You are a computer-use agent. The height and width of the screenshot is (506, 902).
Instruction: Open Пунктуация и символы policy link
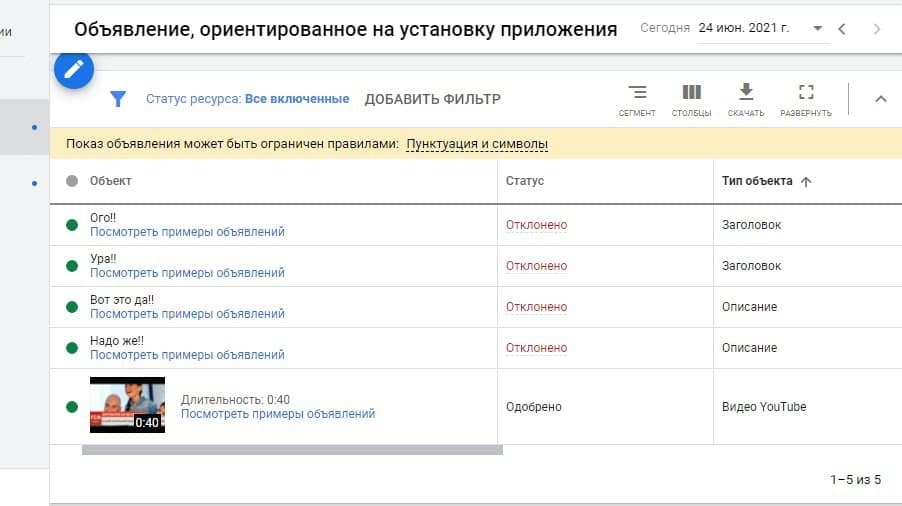[477, 144]
